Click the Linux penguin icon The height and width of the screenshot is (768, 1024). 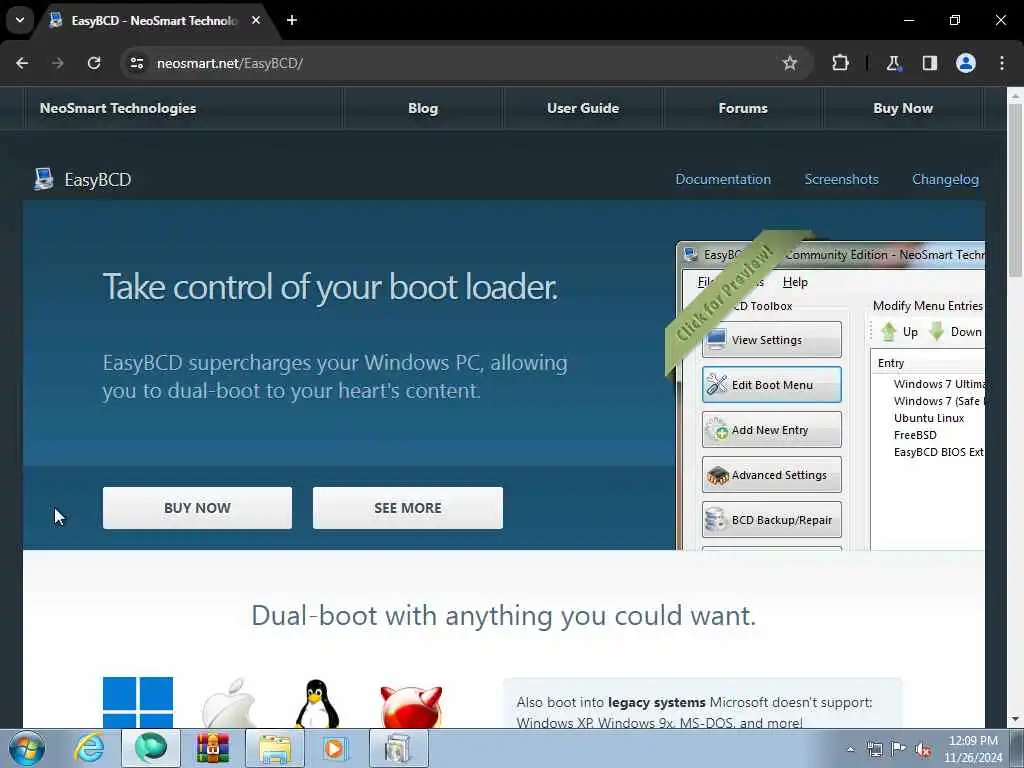317,703
